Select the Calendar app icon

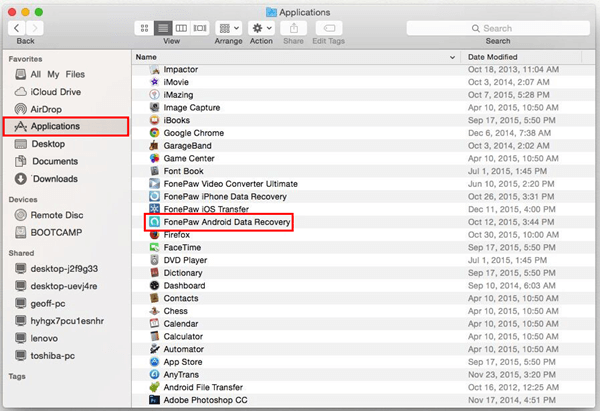[154, 324]
